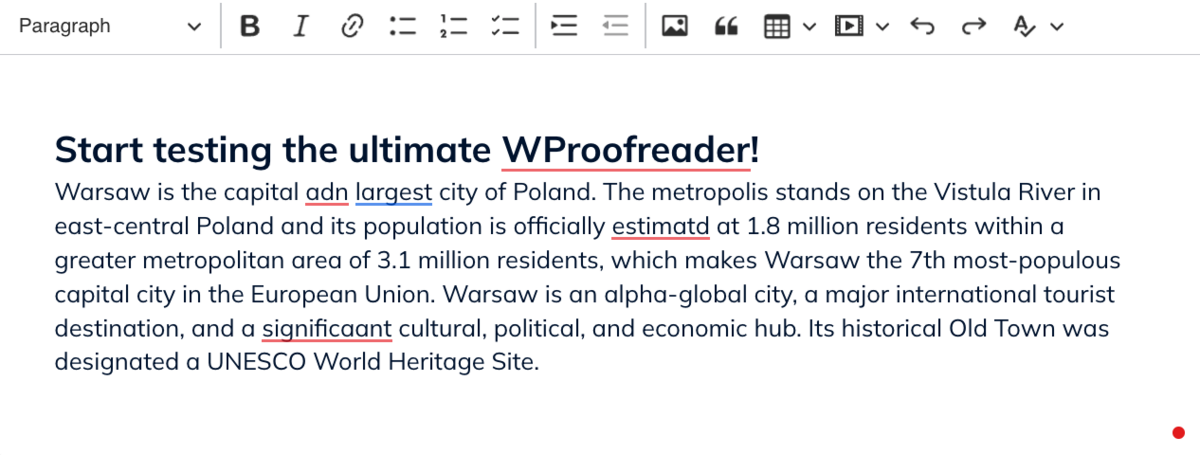The height and width of the screenshot is (455, 1200).
Task: Toggle bold formatting
Action: click(x=250, y=27)
